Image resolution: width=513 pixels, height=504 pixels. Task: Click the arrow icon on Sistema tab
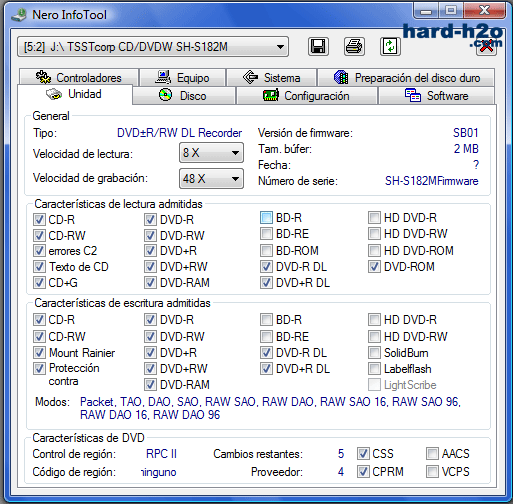point(250,77)
